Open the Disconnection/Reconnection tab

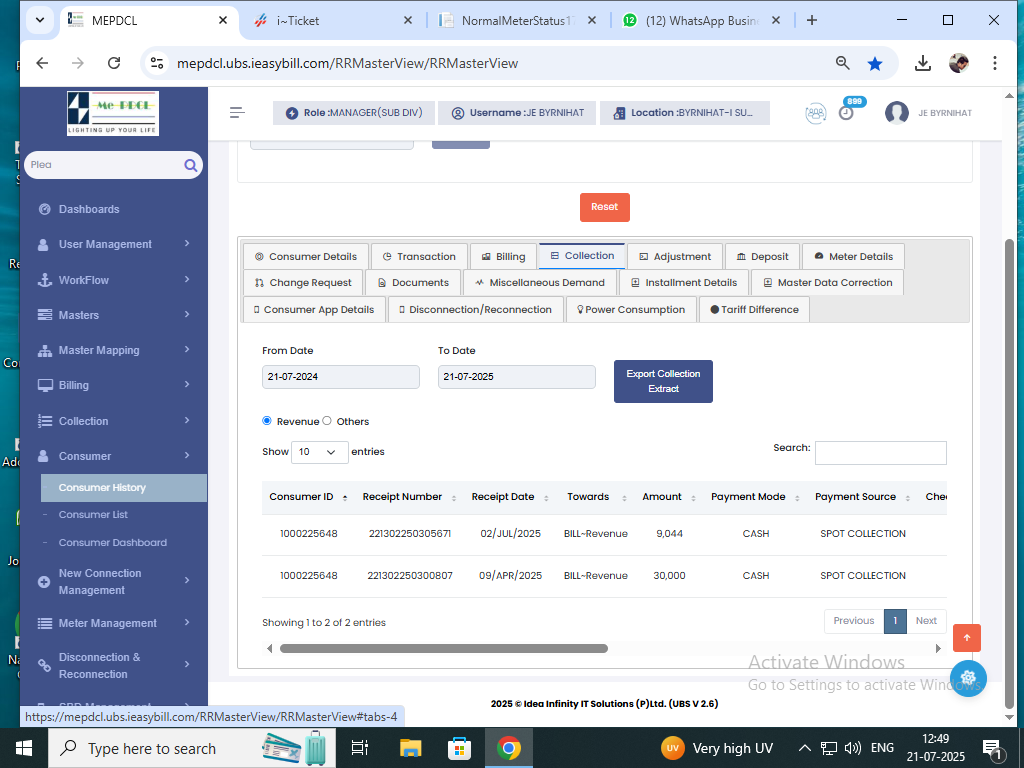click(x=476, y=310)
